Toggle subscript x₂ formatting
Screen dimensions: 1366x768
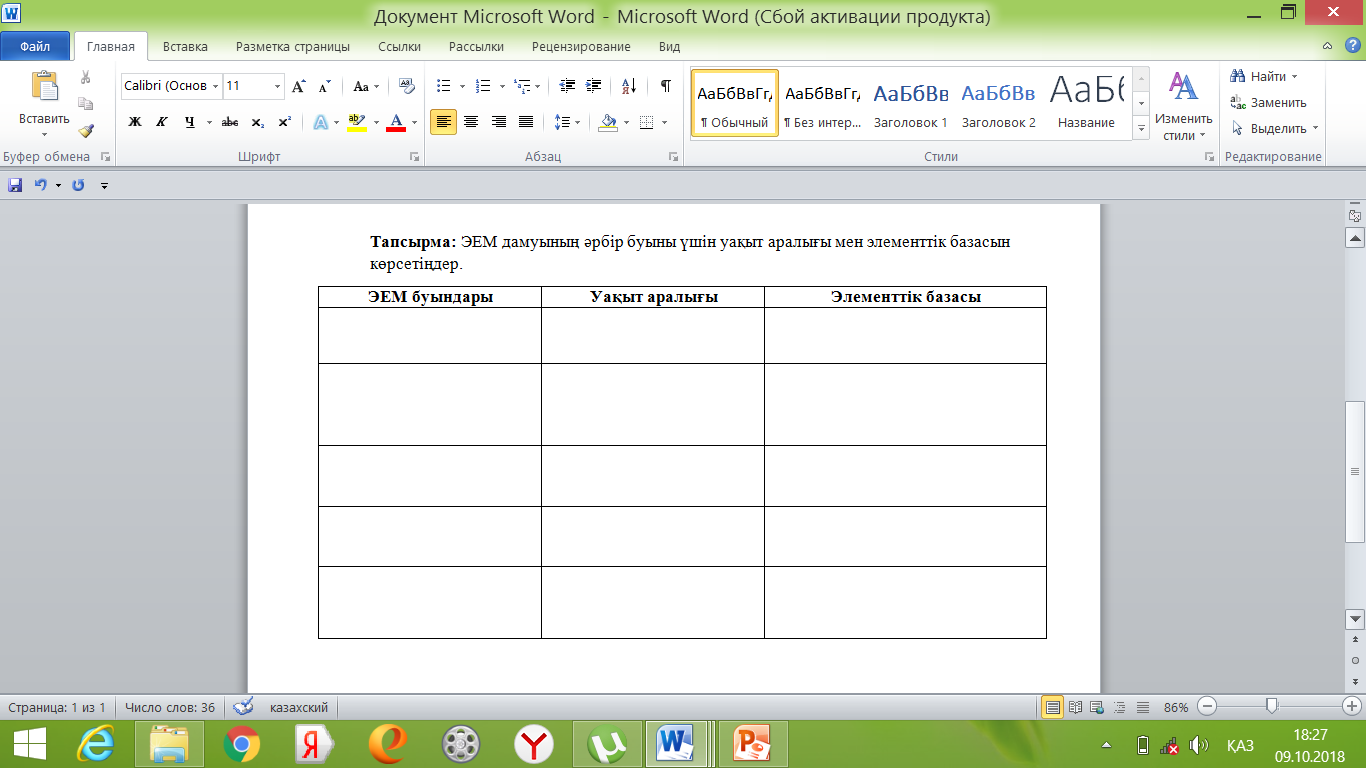click(258, 122)
